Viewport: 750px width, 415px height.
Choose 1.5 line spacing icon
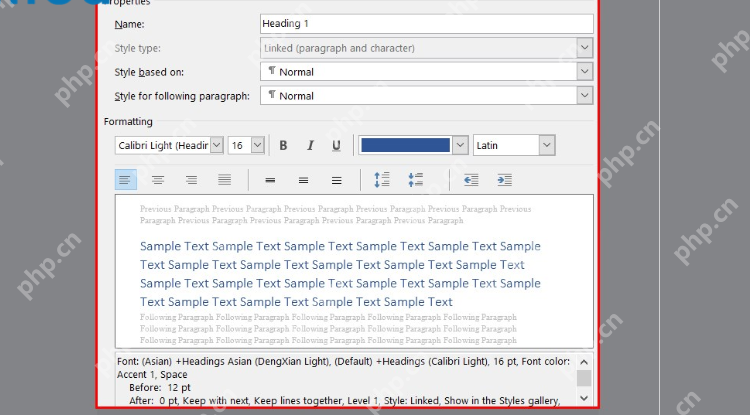pyautogui.click(x=303, y=180)
